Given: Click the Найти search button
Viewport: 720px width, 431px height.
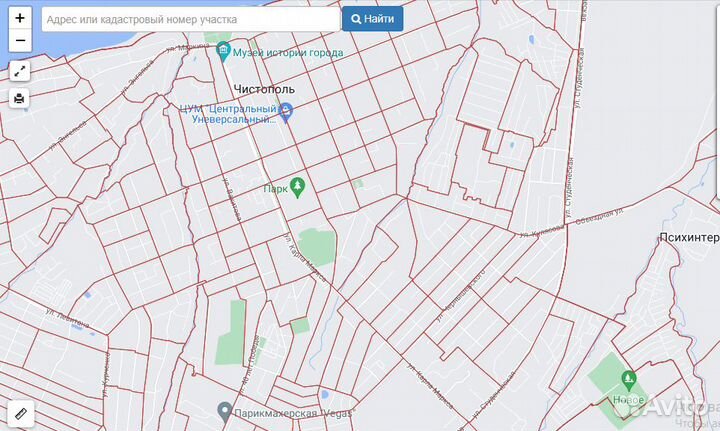Looking at the screenshot, I should [372, 19].
